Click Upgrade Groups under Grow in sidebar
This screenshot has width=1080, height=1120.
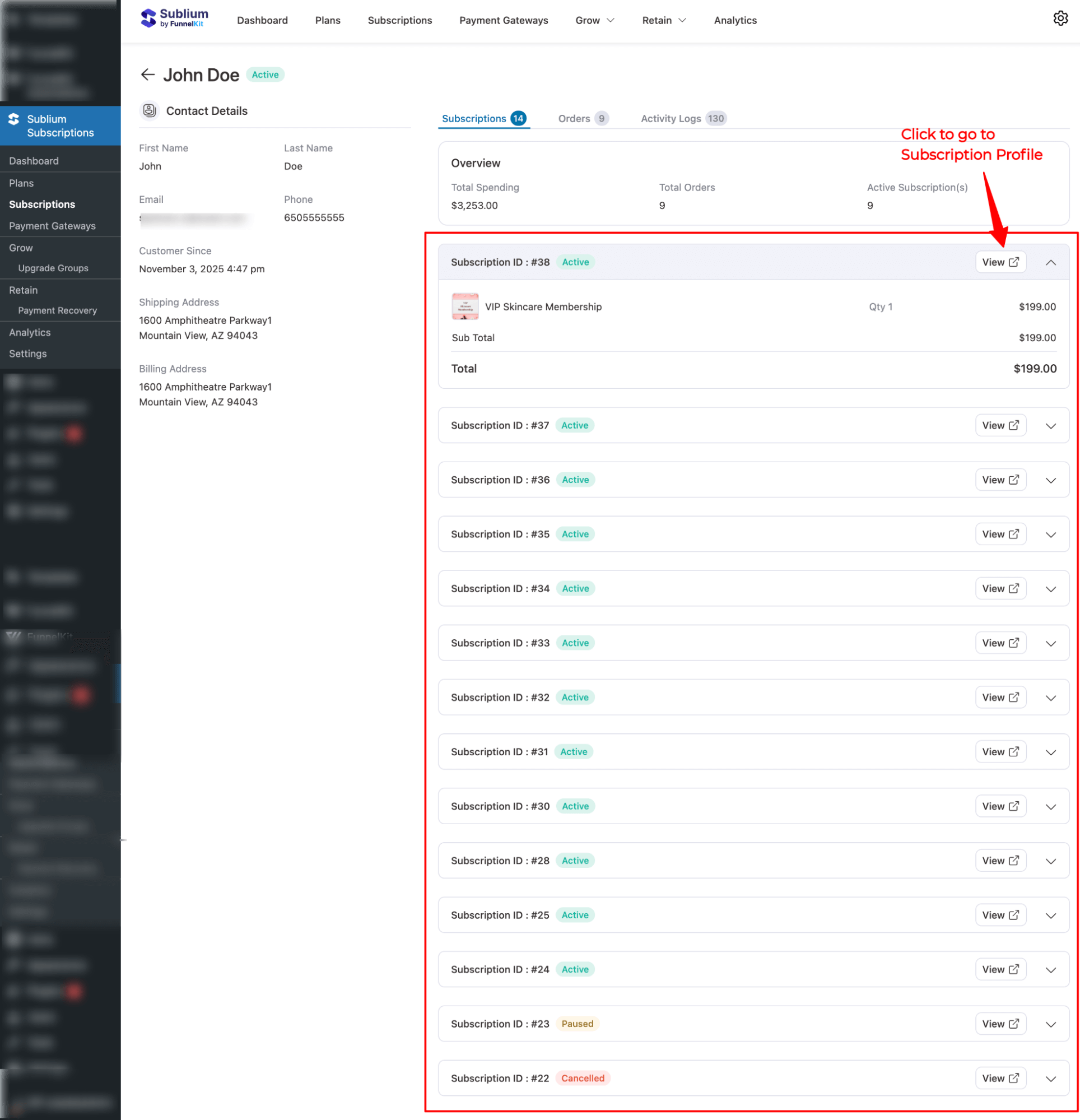[x=53, y=267]
